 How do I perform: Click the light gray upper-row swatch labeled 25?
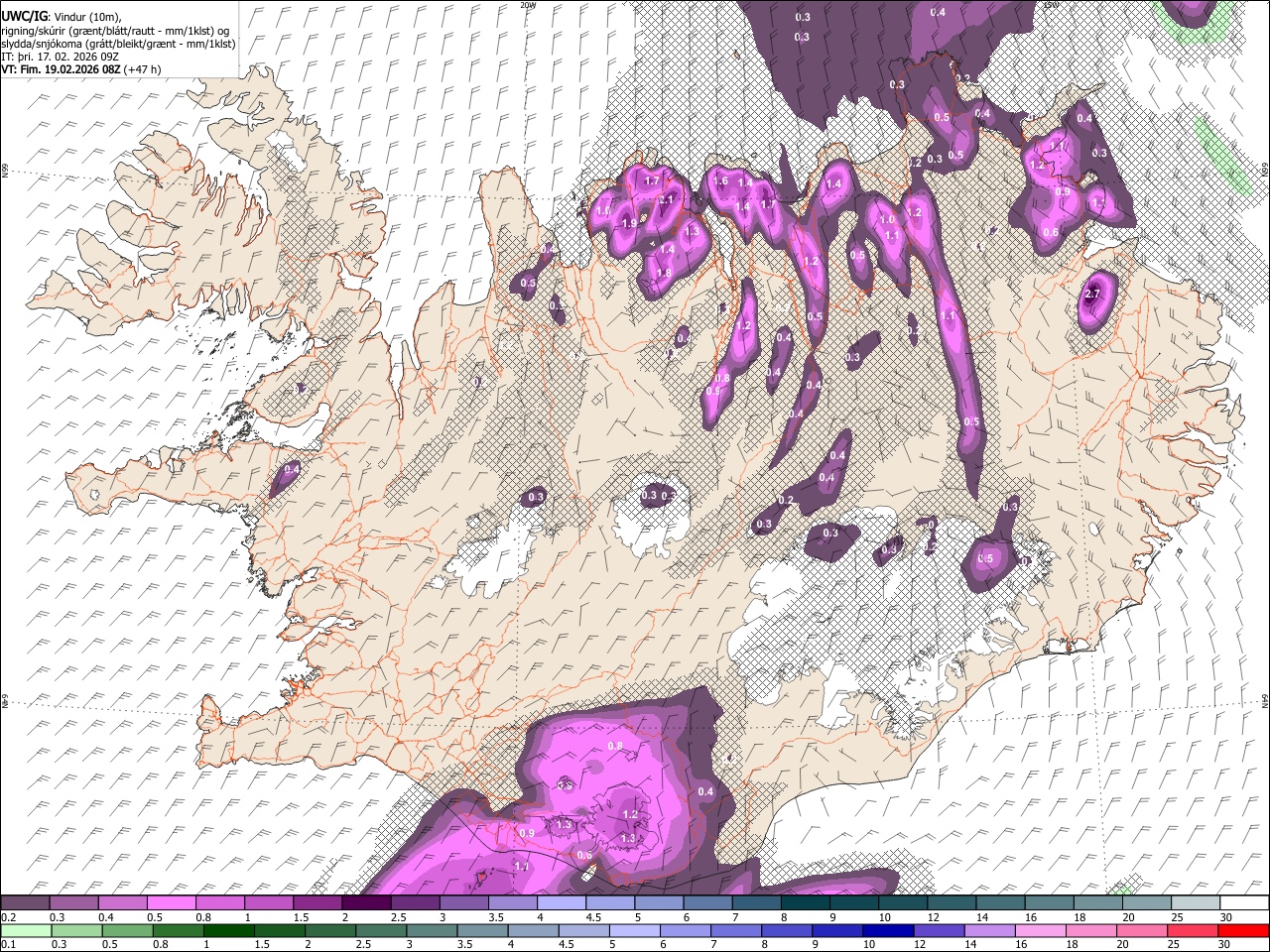[x=1196, y=902]
